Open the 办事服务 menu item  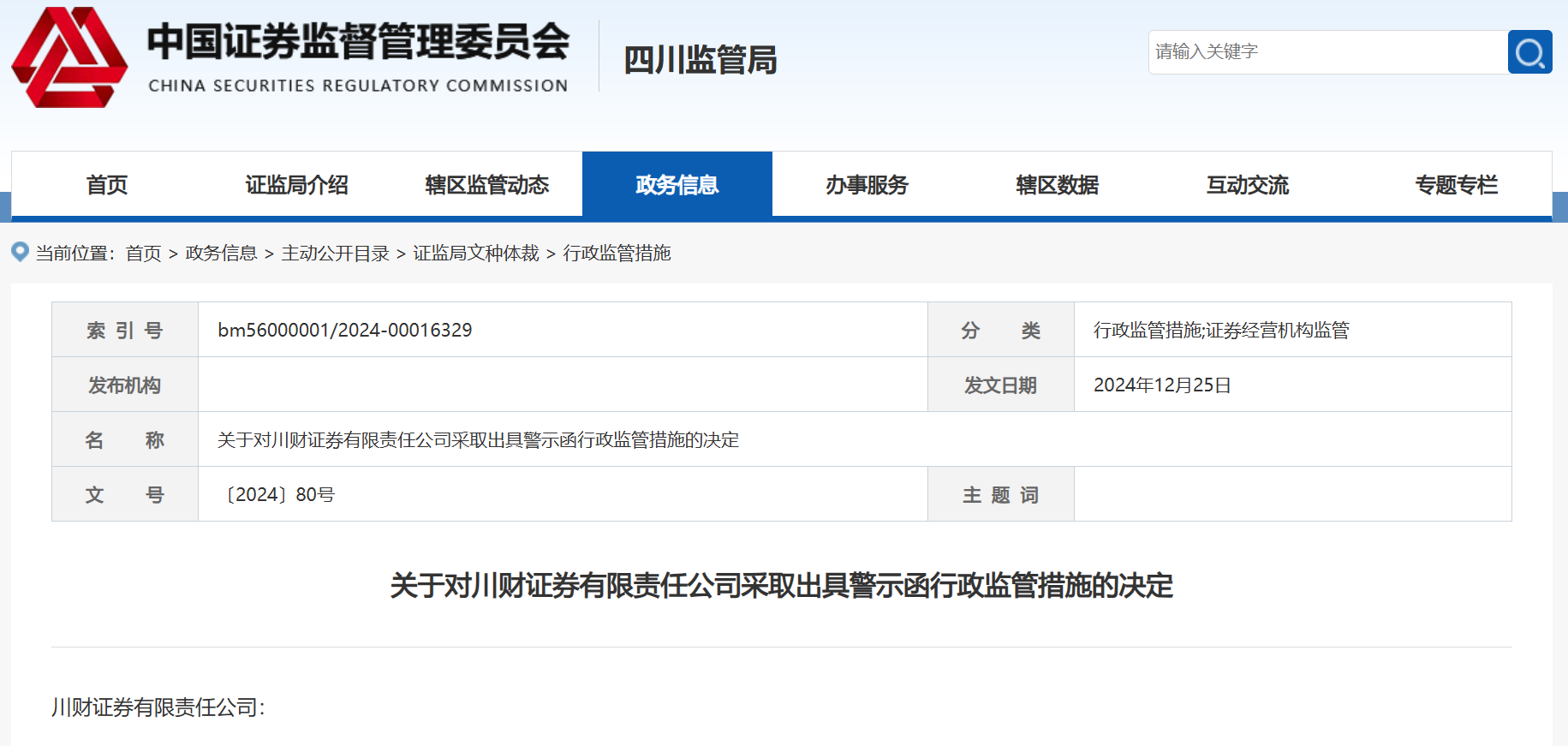click(867, 185)
